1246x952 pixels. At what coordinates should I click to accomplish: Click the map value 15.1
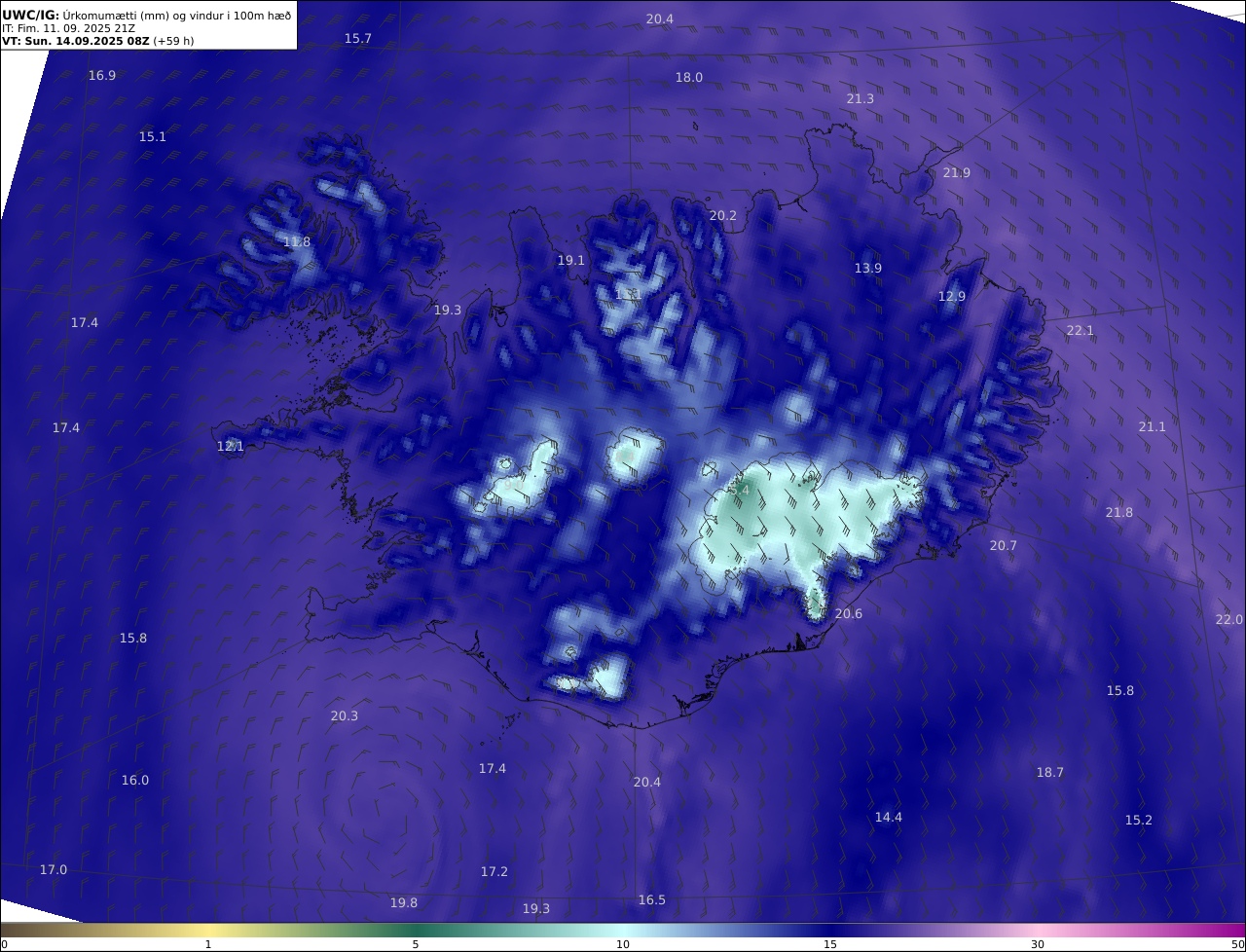click(153, 136)
